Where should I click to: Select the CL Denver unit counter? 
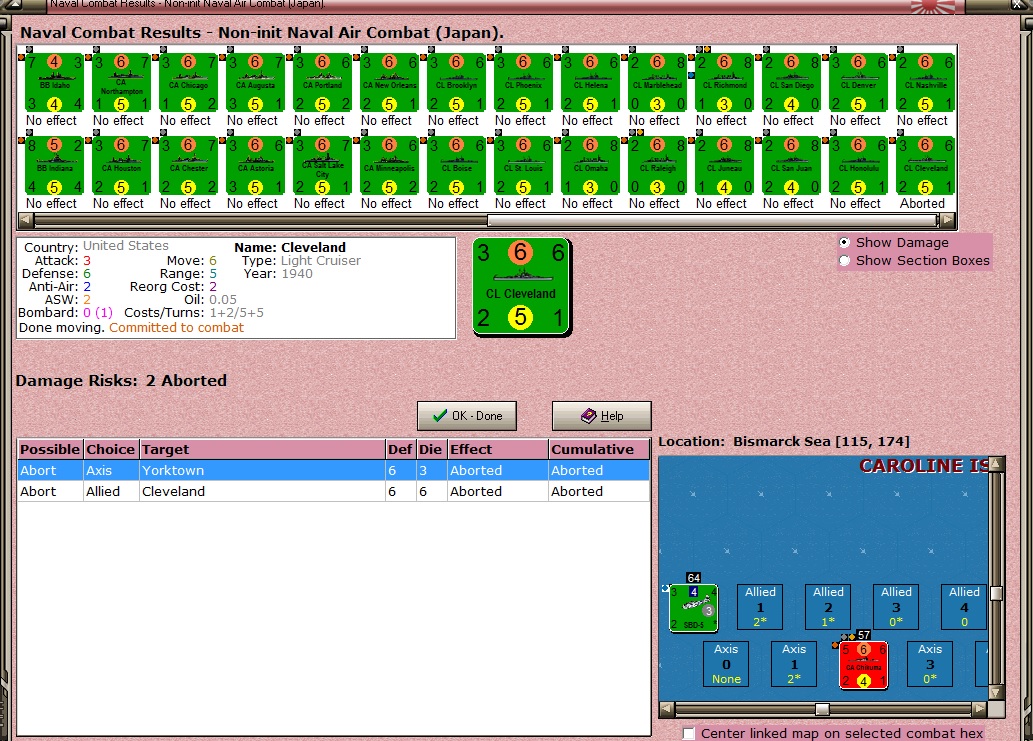(858, 82)
